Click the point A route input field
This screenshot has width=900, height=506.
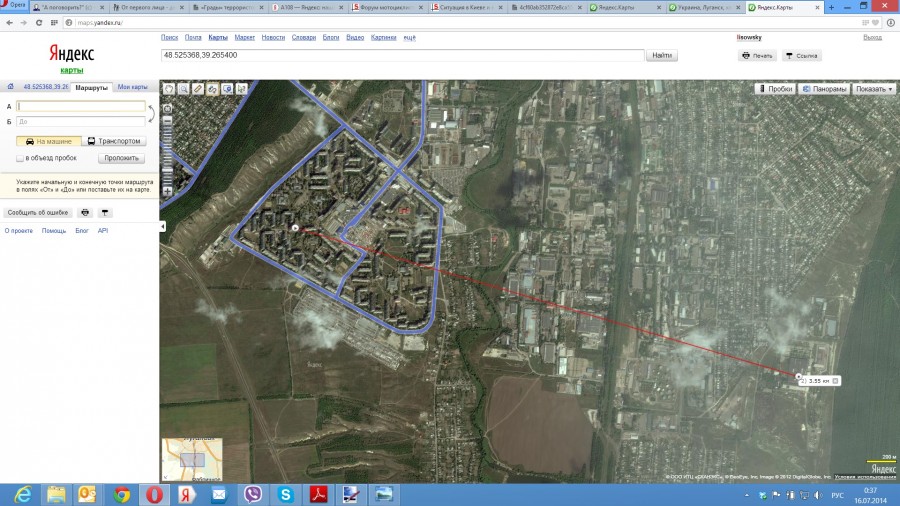81,106
